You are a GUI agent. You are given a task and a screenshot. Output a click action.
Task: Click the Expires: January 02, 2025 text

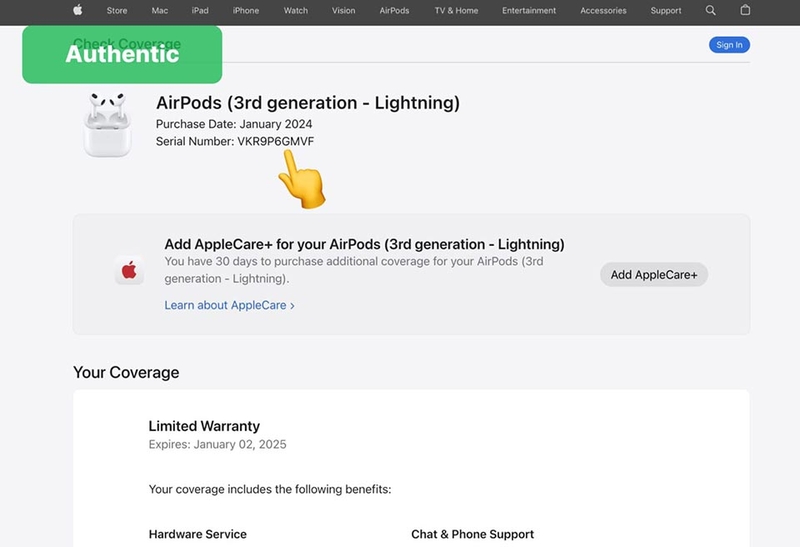click(x=217, y=444)
